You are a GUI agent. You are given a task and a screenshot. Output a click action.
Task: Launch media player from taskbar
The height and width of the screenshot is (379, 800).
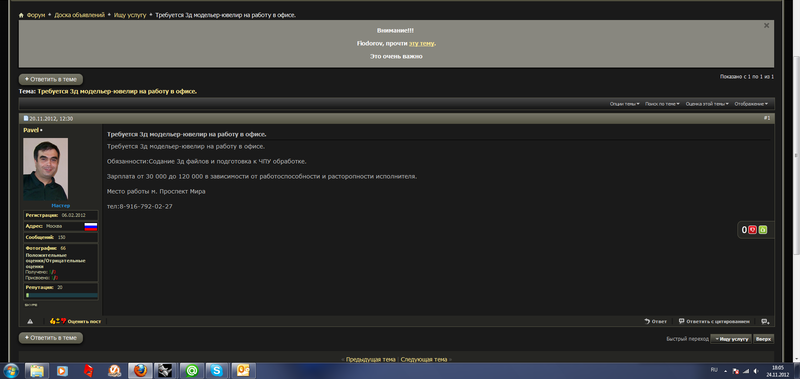(x=62, y=371)
